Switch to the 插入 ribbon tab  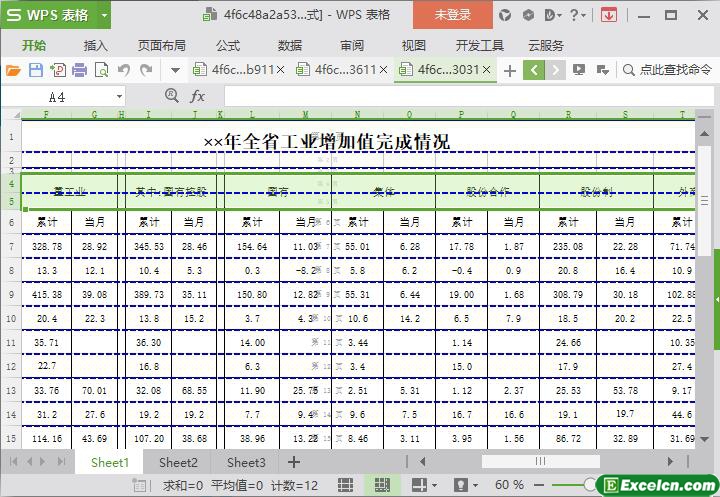(96, 45)
